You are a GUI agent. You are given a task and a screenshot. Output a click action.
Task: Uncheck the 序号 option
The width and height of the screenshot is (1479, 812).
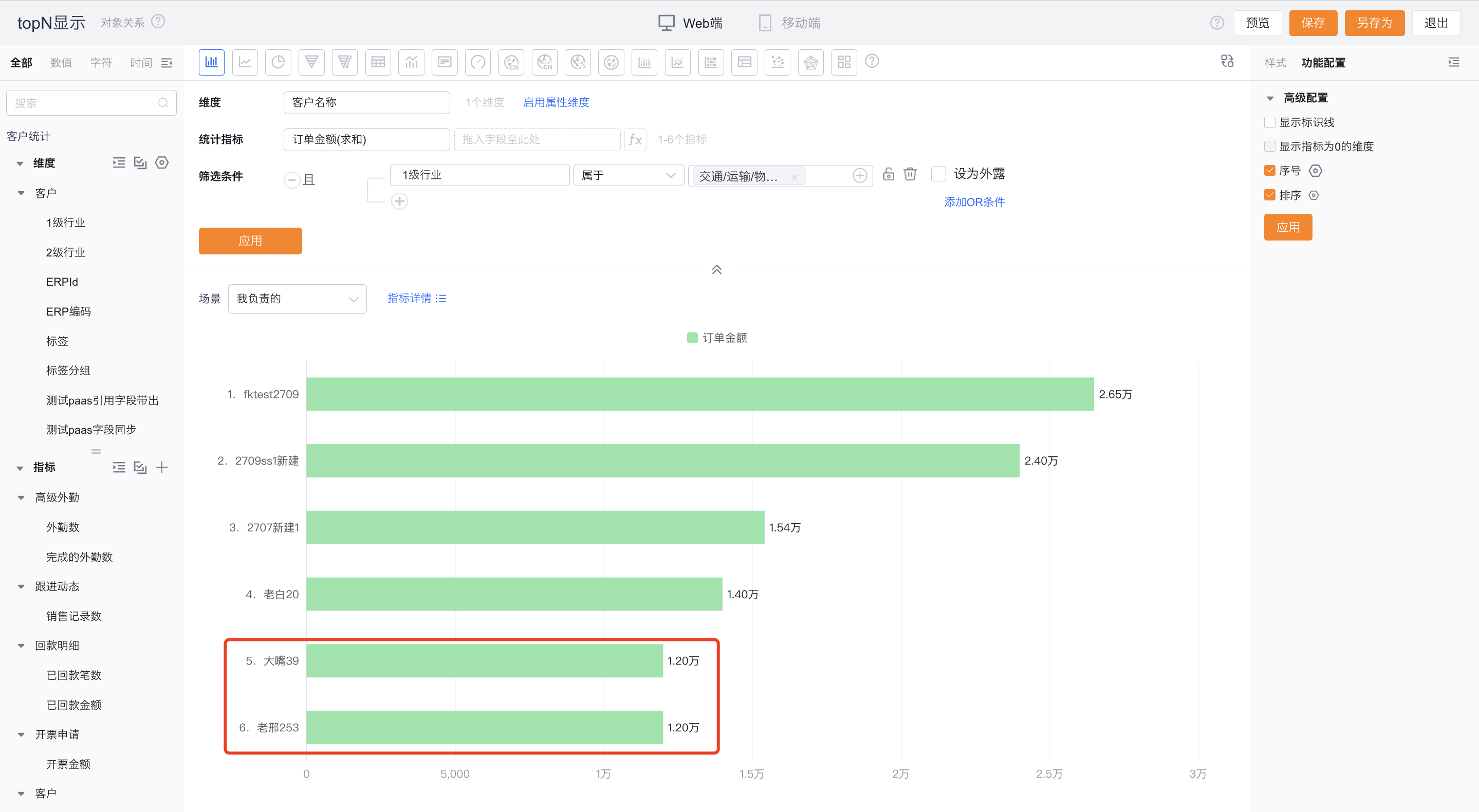(x=1269, y=171)
